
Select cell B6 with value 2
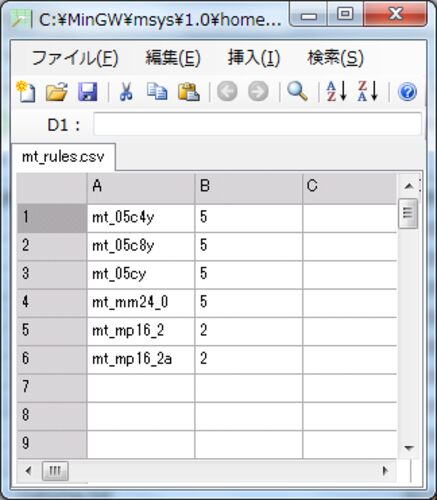[249, 359]
